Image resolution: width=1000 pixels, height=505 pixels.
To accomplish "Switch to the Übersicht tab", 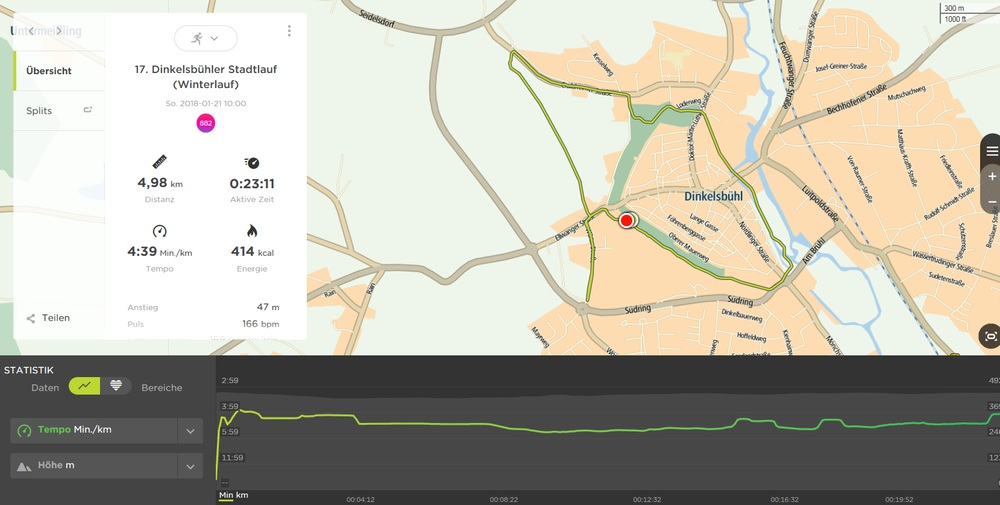I will click(49, 71).
